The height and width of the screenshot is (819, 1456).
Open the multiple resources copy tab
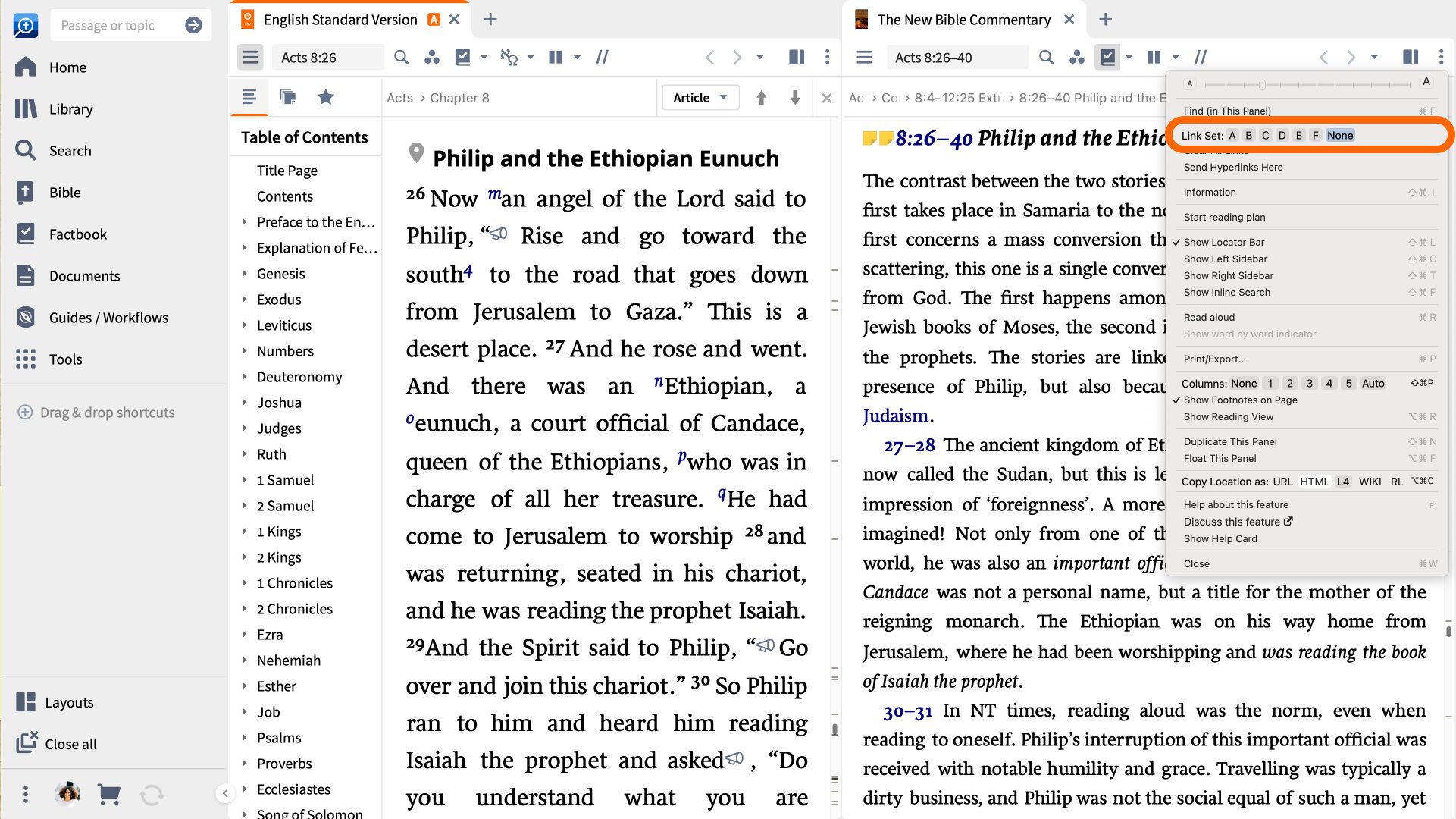[x=287, y=96]
